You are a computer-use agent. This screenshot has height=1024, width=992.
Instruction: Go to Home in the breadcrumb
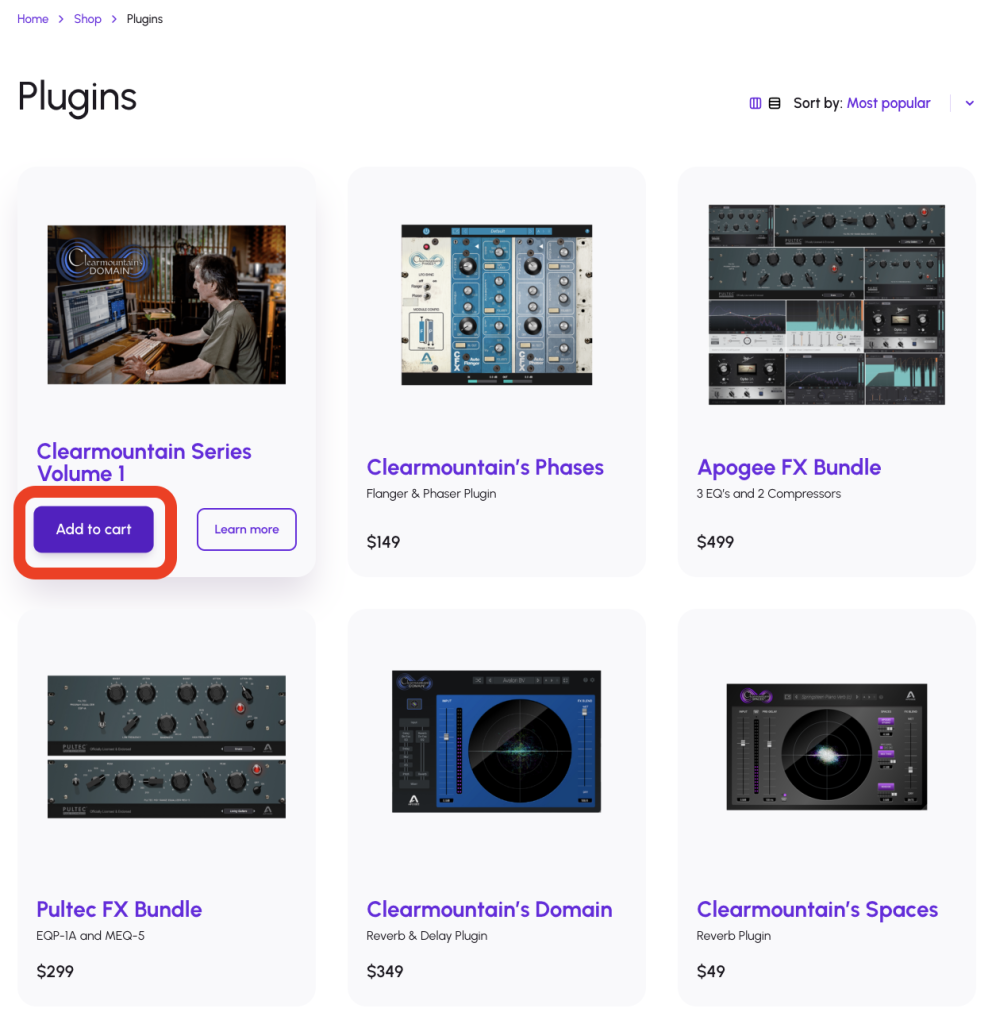click(33, 19)
